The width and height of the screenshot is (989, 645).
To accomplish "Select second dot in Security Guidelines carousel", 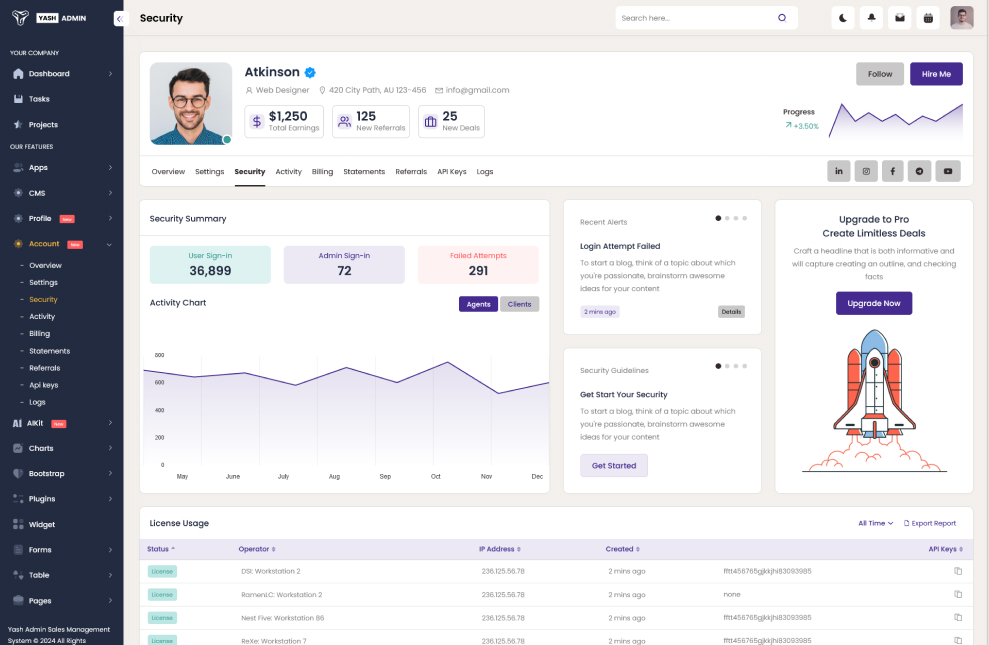I will (x=727, y=366).
